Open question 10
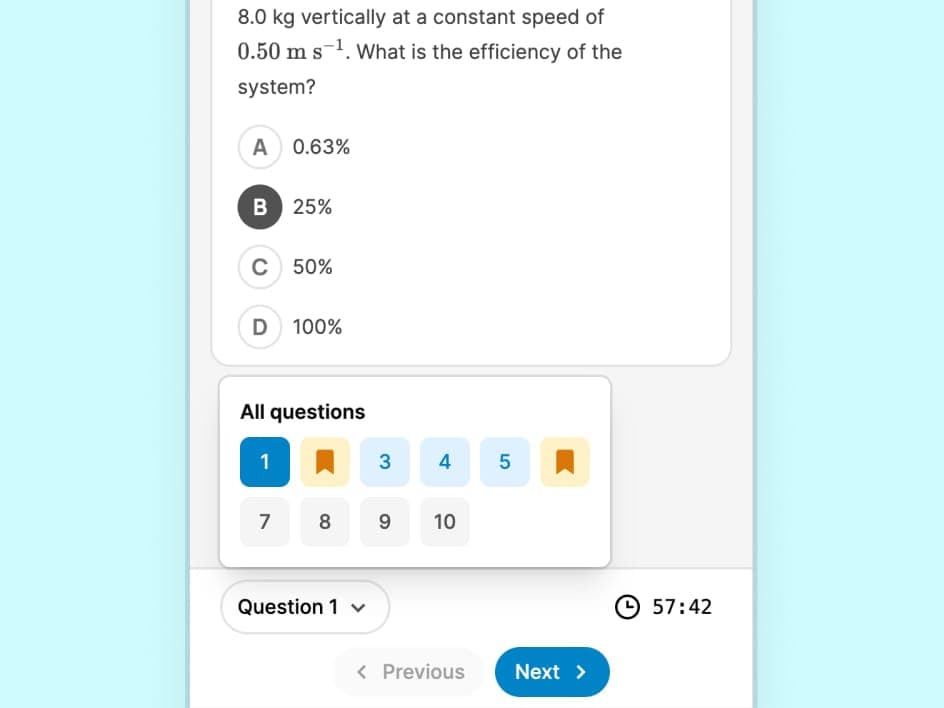The width and height of the screenshot is (944, 708). coord(445,522)
